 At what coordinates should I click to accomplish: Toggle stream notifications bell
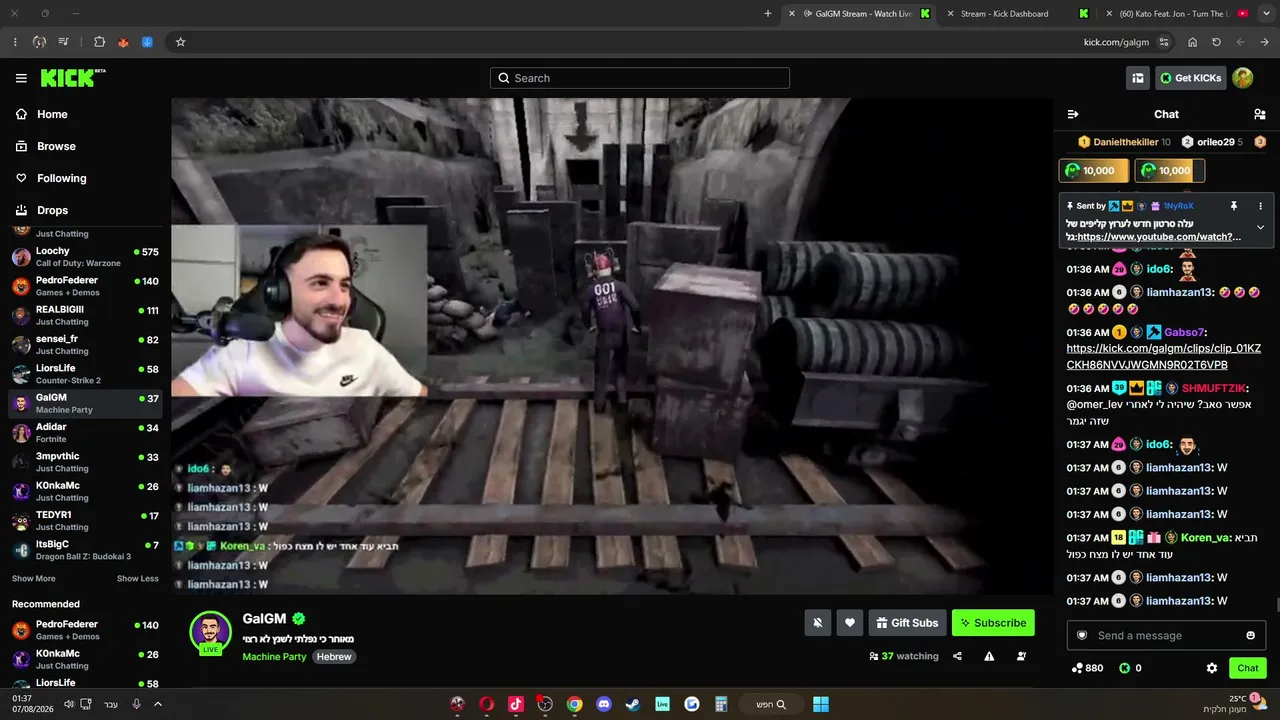tap(818, 623)
